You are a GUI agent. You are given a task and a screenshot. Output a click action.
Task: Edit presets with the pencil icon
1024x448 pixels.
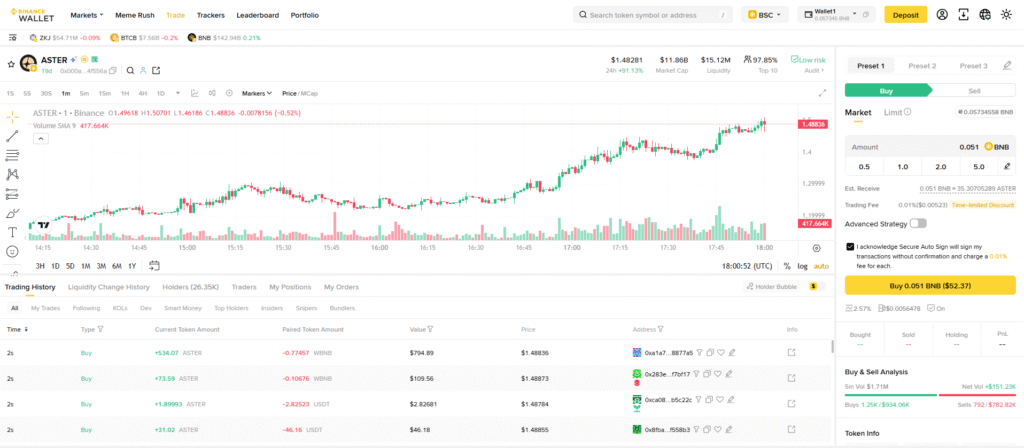click(x=1006, y=66)
